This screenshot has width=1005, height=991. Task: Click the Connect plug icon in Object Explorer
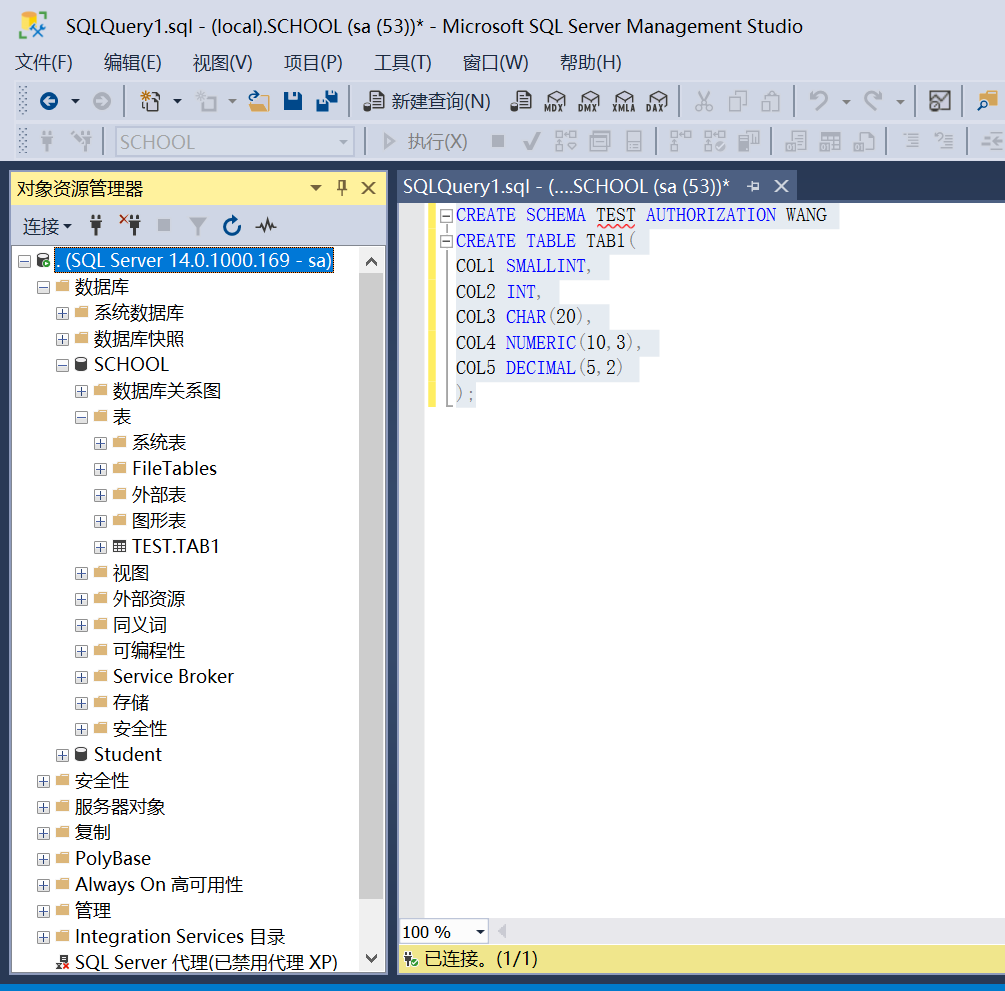pos(96,225)
